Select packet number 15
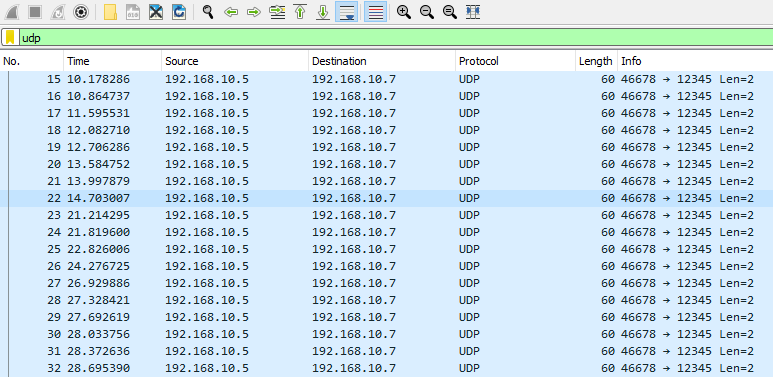 click(x=386, y=79)
